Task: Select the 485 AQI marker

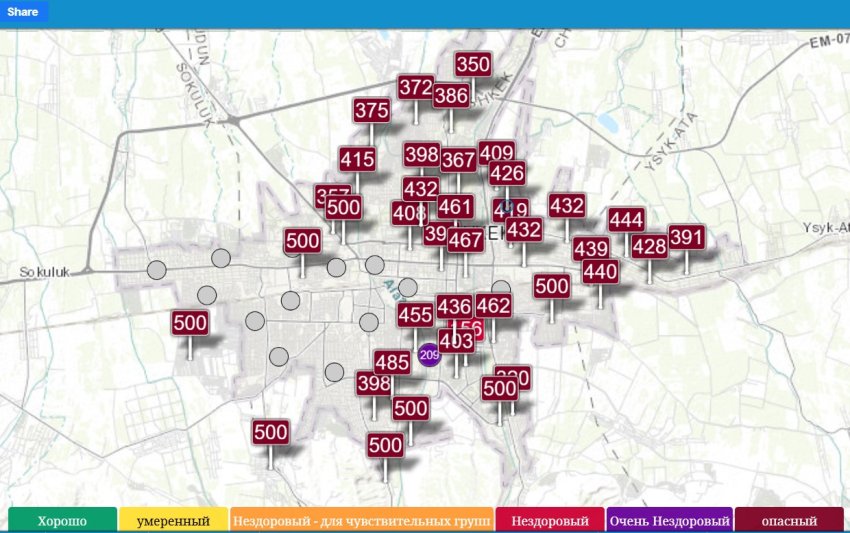Action: [x=392, y=363]
